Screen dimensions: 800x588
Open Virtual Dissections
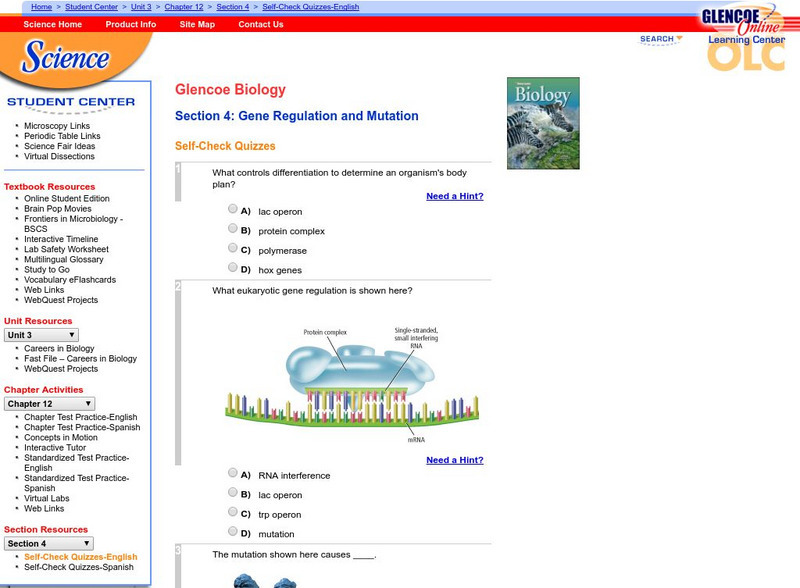pyautogui.click(x=59, y=156)
